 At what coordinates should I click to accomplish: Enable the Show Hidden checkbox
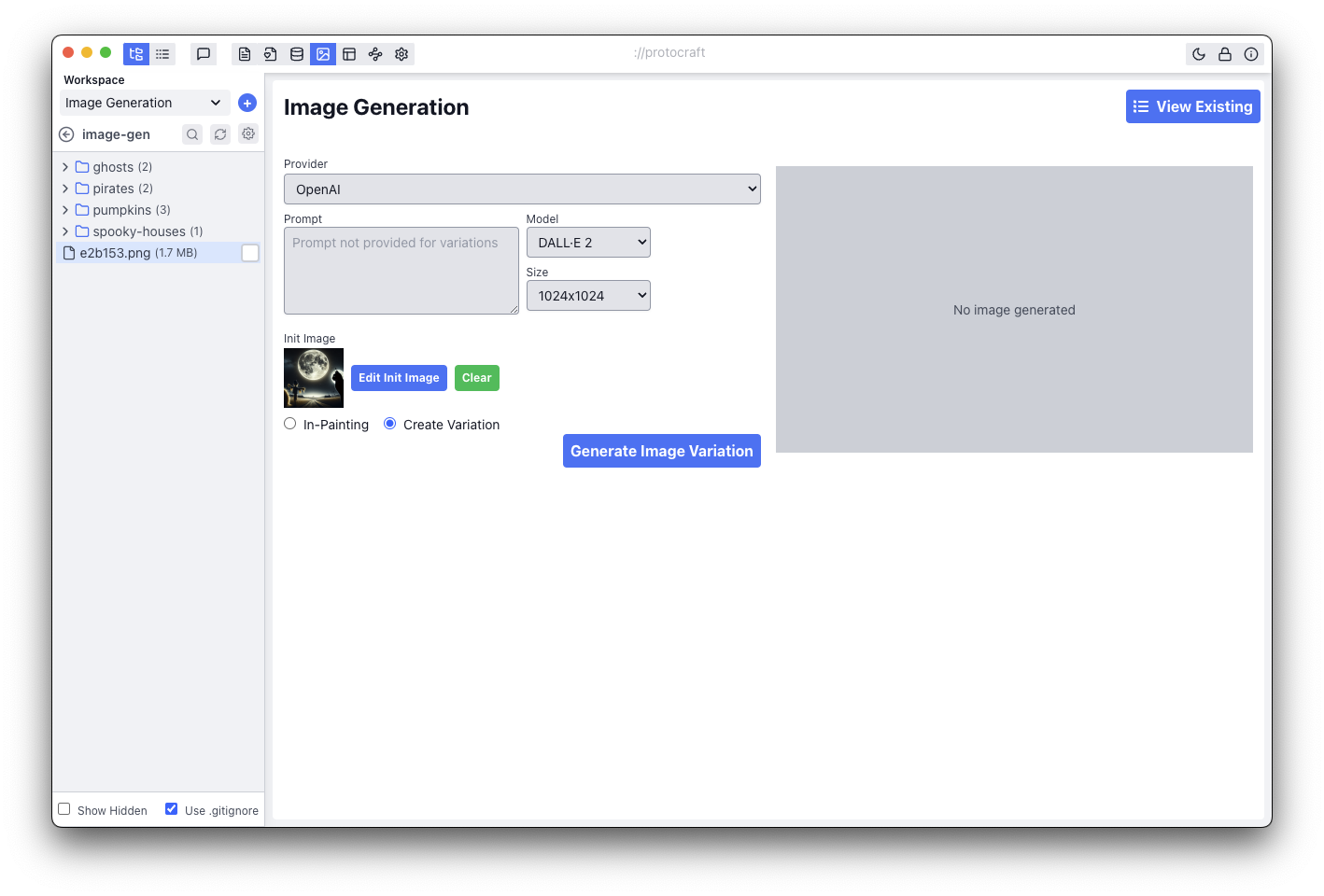tap(64, 809)
